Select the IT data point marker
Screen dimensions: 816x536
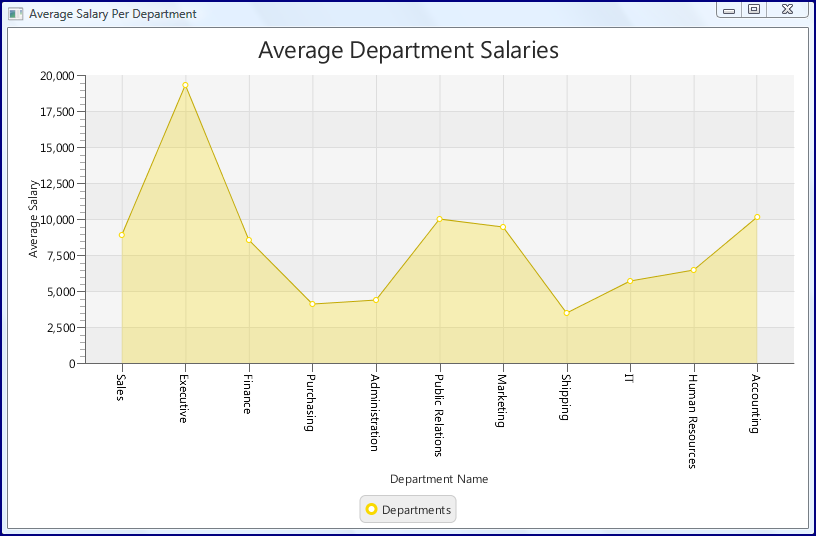pyautogui.click(x=630, y=281)
